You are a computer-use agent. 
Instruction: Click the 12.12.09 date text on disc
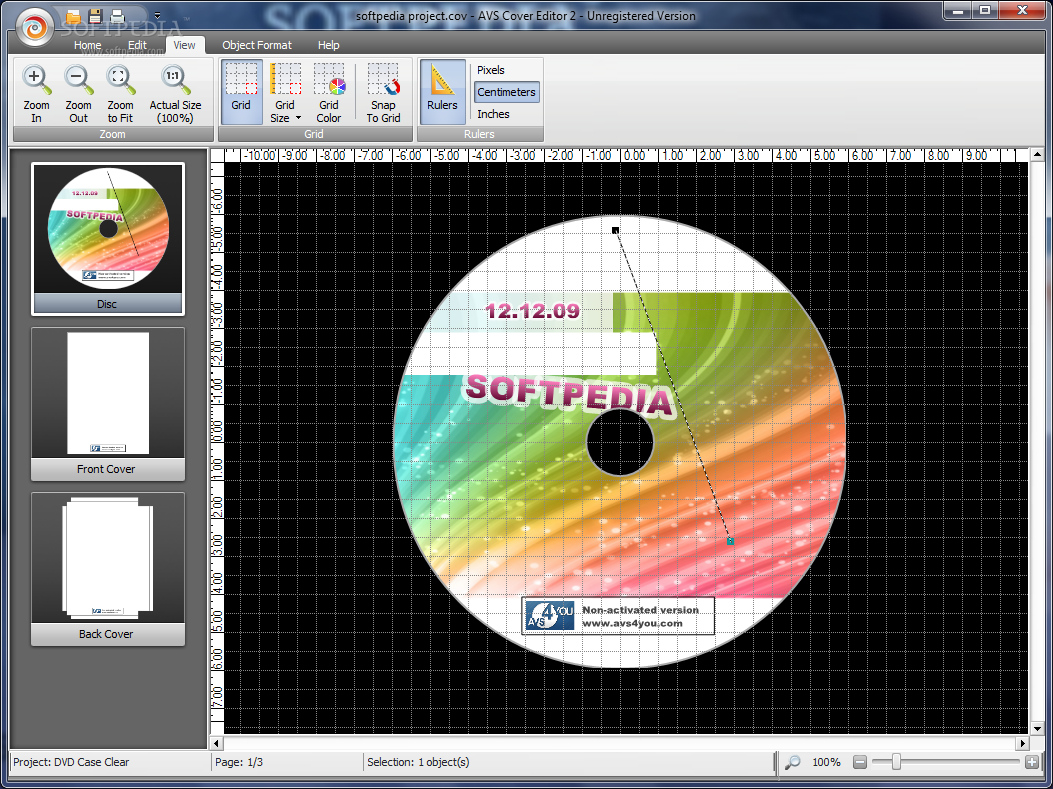click(x=532, y=311)
